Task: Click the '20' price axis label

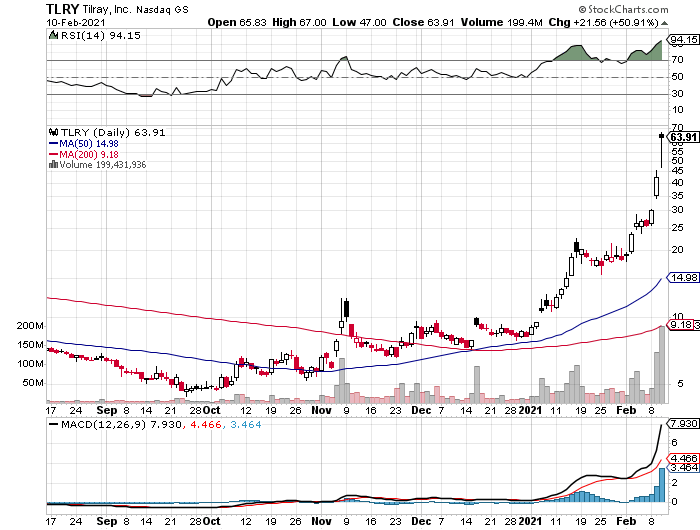Action: pyautogui.click(x=677, y=250)
